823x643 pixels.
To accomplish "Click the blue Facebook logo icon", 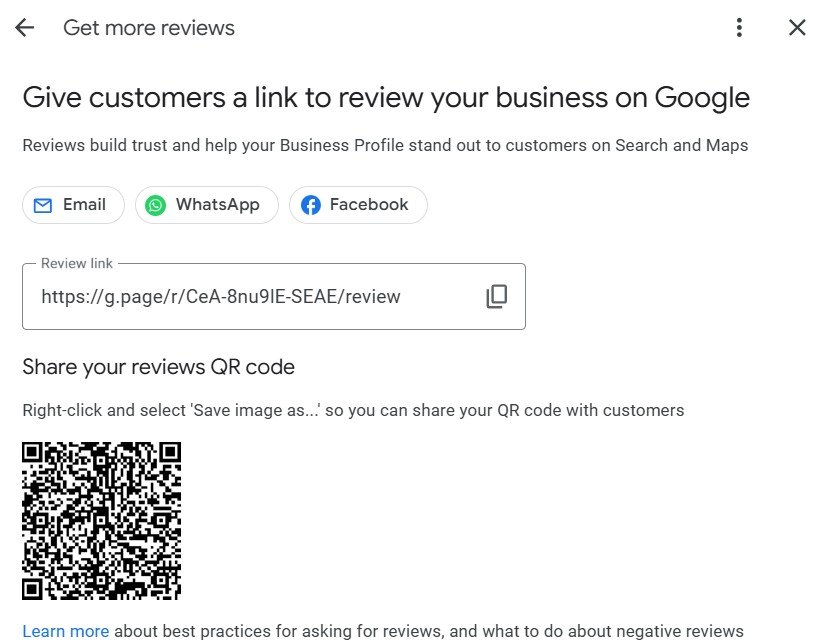I will point(311,204).
